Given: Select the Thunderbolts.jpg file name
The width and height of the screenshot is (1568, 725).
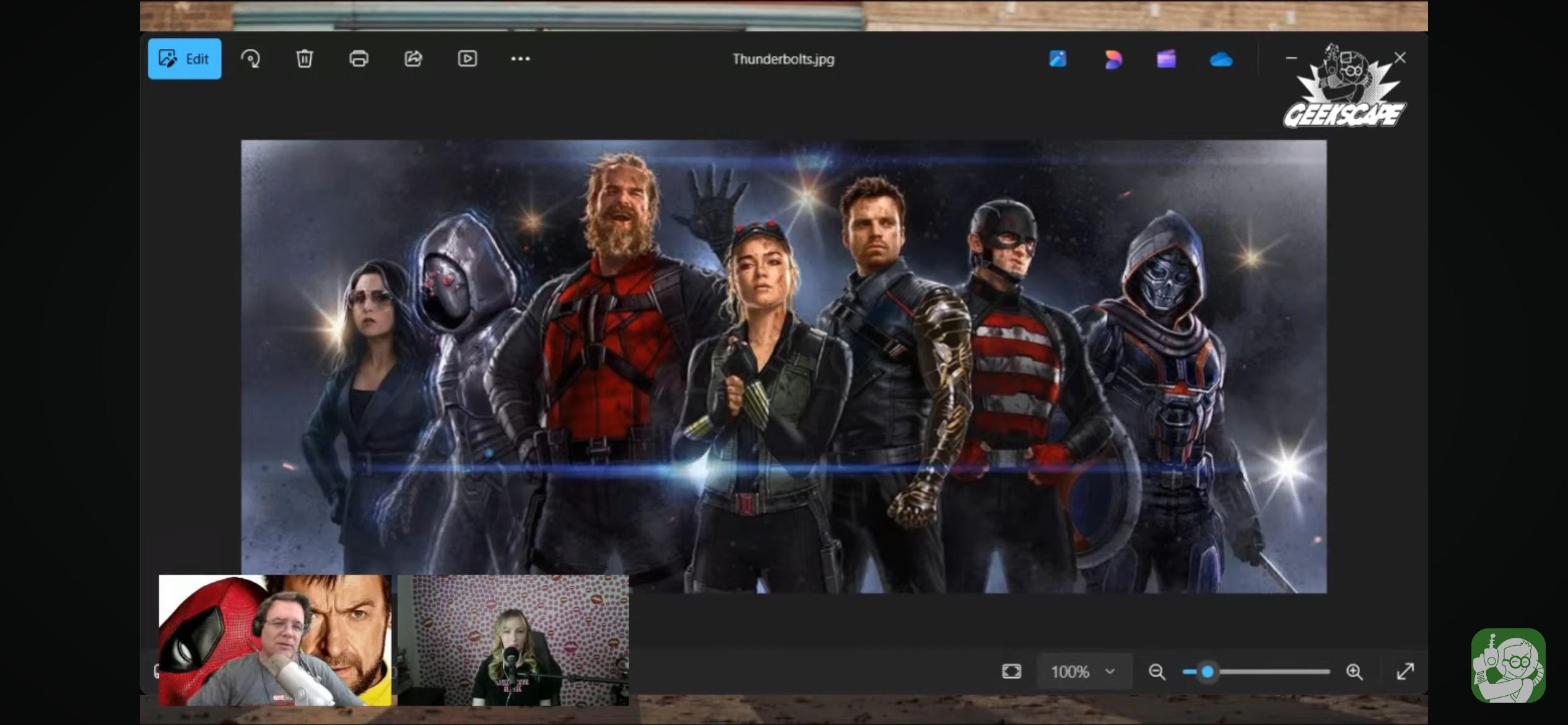Looking at the screenshot, I should 783,59.
